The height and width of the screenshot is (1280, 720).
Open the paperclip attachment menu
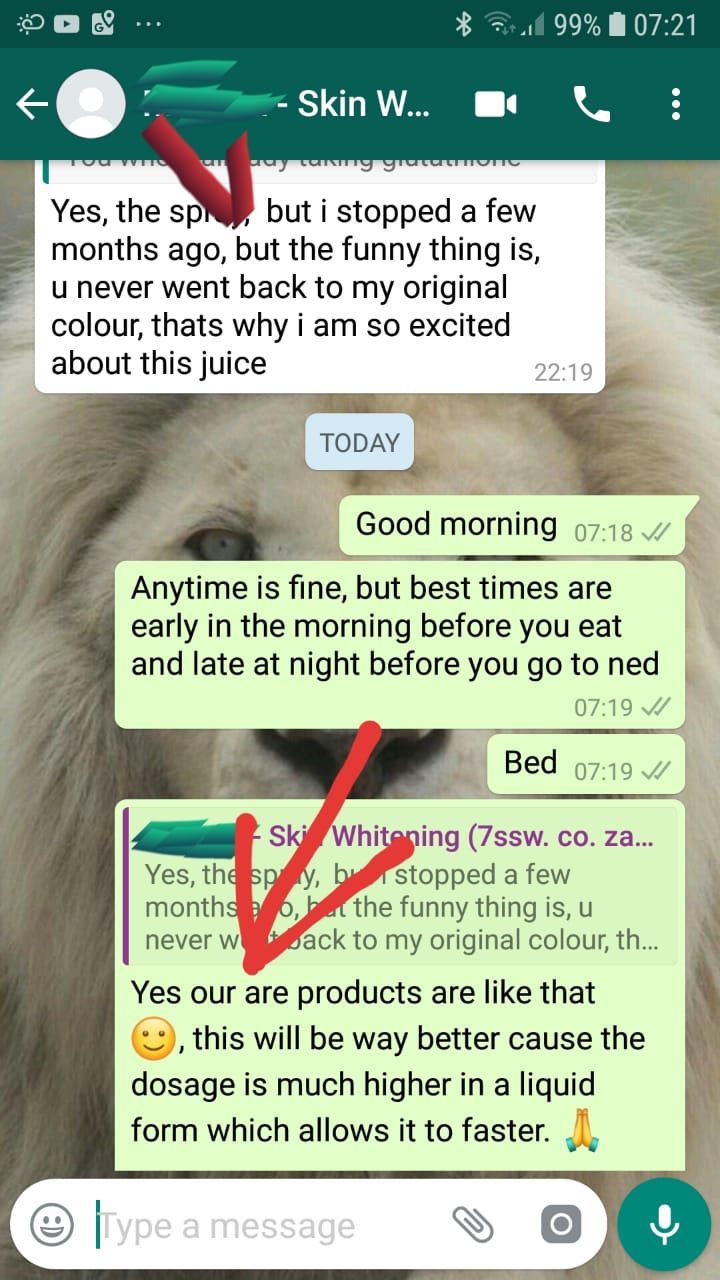click(x=473, y=1224)
